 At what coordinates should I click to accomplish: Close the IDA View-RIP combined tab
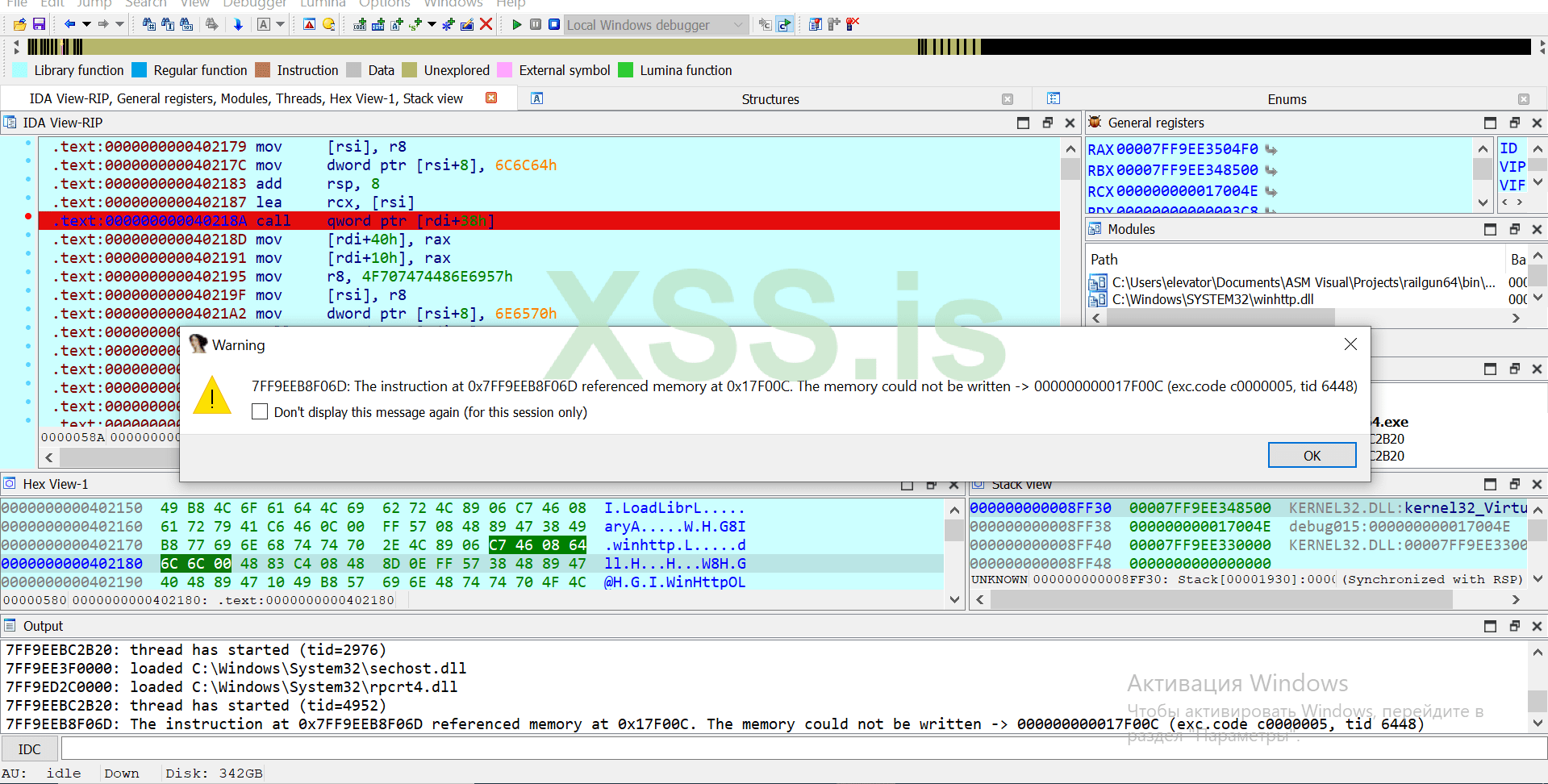coord(491,98)
